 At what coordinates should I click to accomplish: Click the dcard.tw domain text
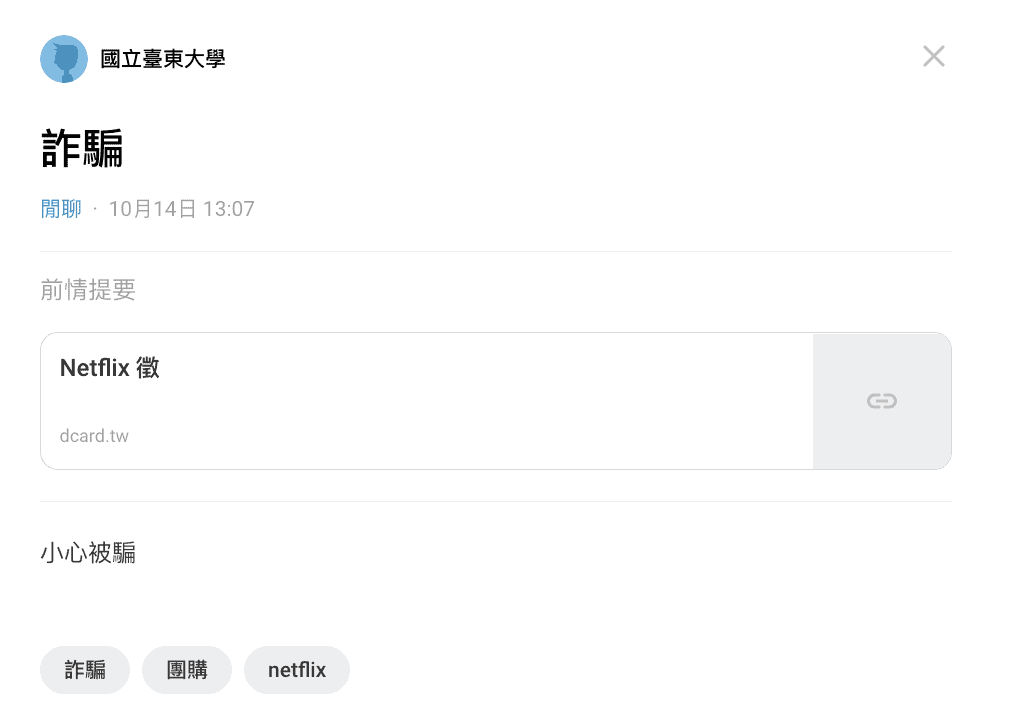94,436
